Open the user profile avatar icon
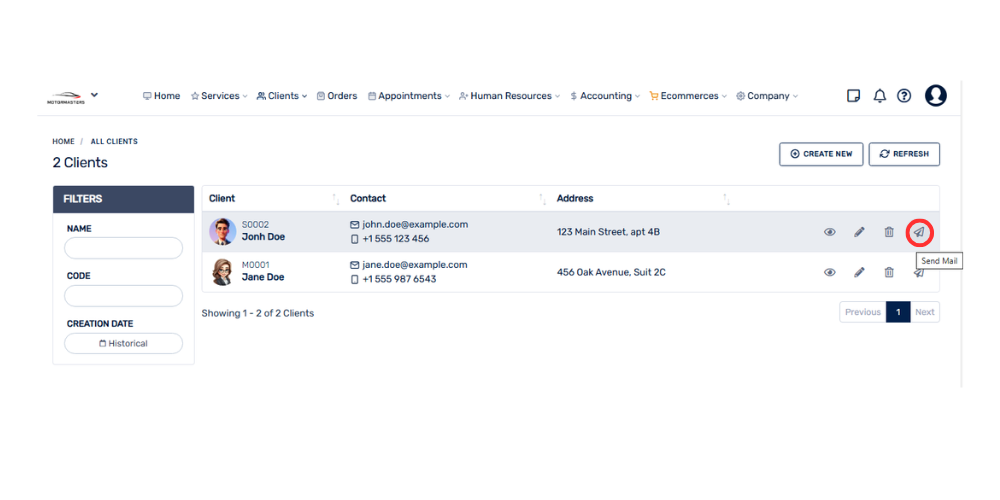Image resolution: width=1000 pixels, height=500 pixels. pos(936,96)
